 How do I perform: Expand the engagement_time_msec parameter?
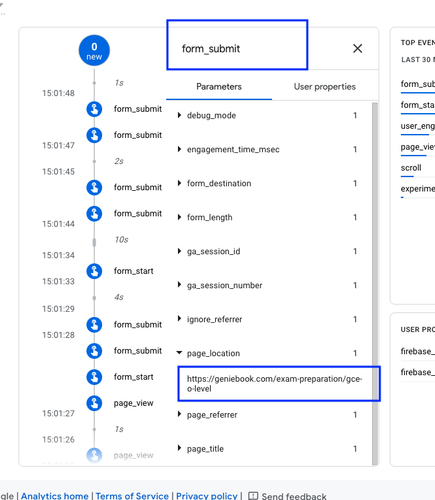point(179,149)
